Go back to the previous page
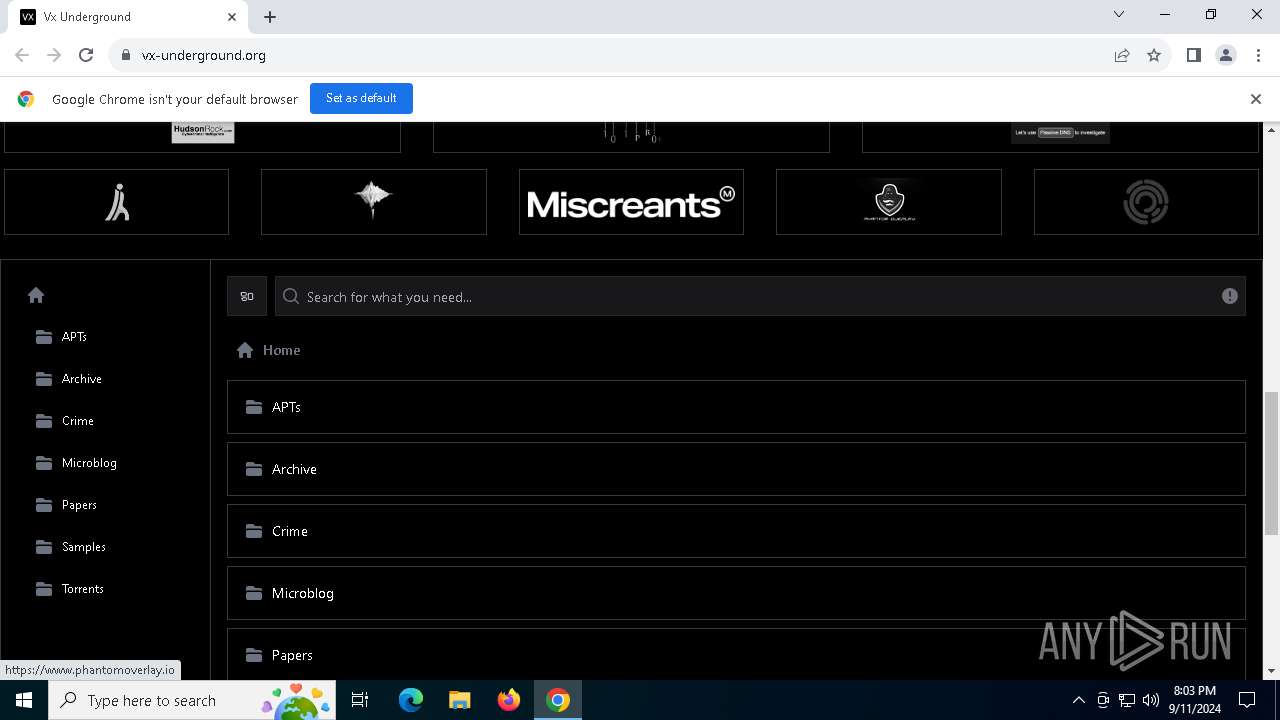1280x720 pixels. [22, 55]
